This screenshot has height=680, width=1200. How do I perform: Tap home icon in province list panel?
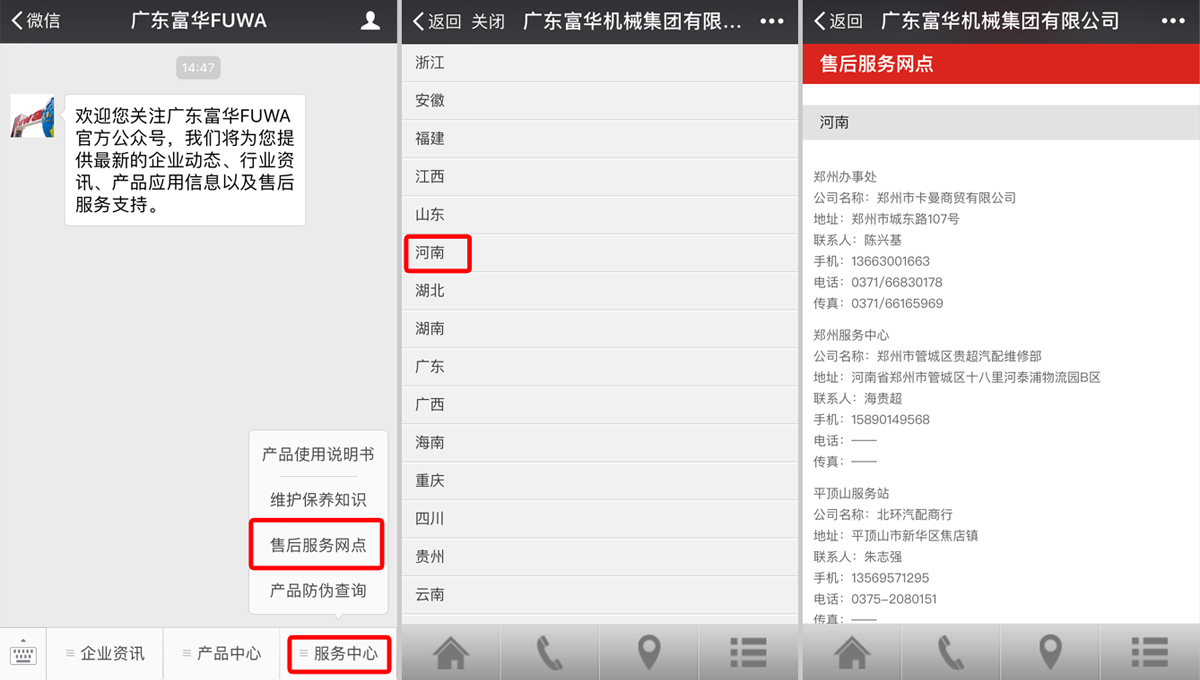coord(451,652)
